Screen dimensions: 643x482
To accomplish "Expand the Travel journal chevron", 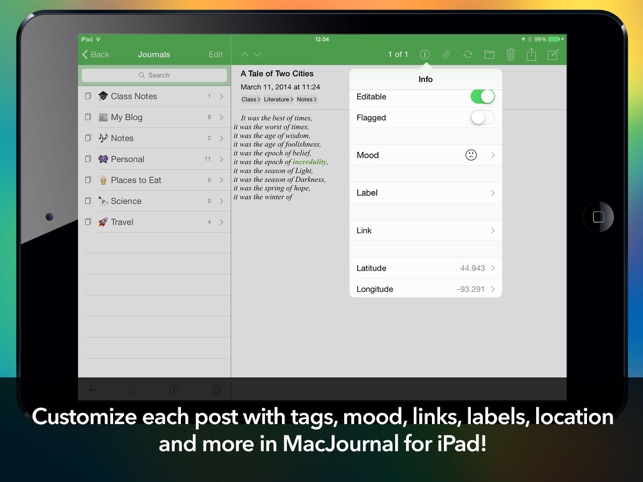I will (x=221, y=222).
